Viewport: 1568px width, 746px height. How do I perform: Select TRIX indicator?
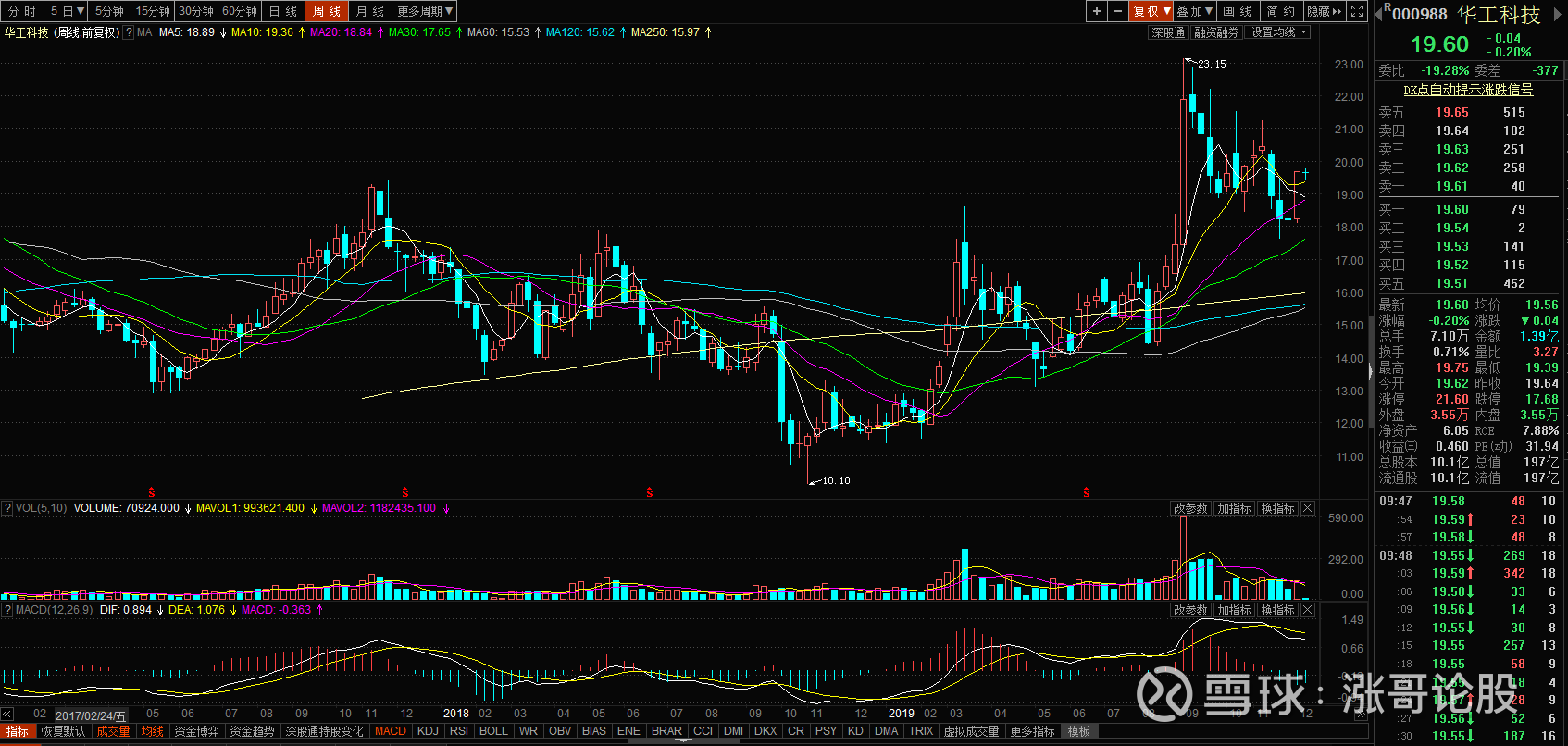pyautogui.click(x=921, y=731)
